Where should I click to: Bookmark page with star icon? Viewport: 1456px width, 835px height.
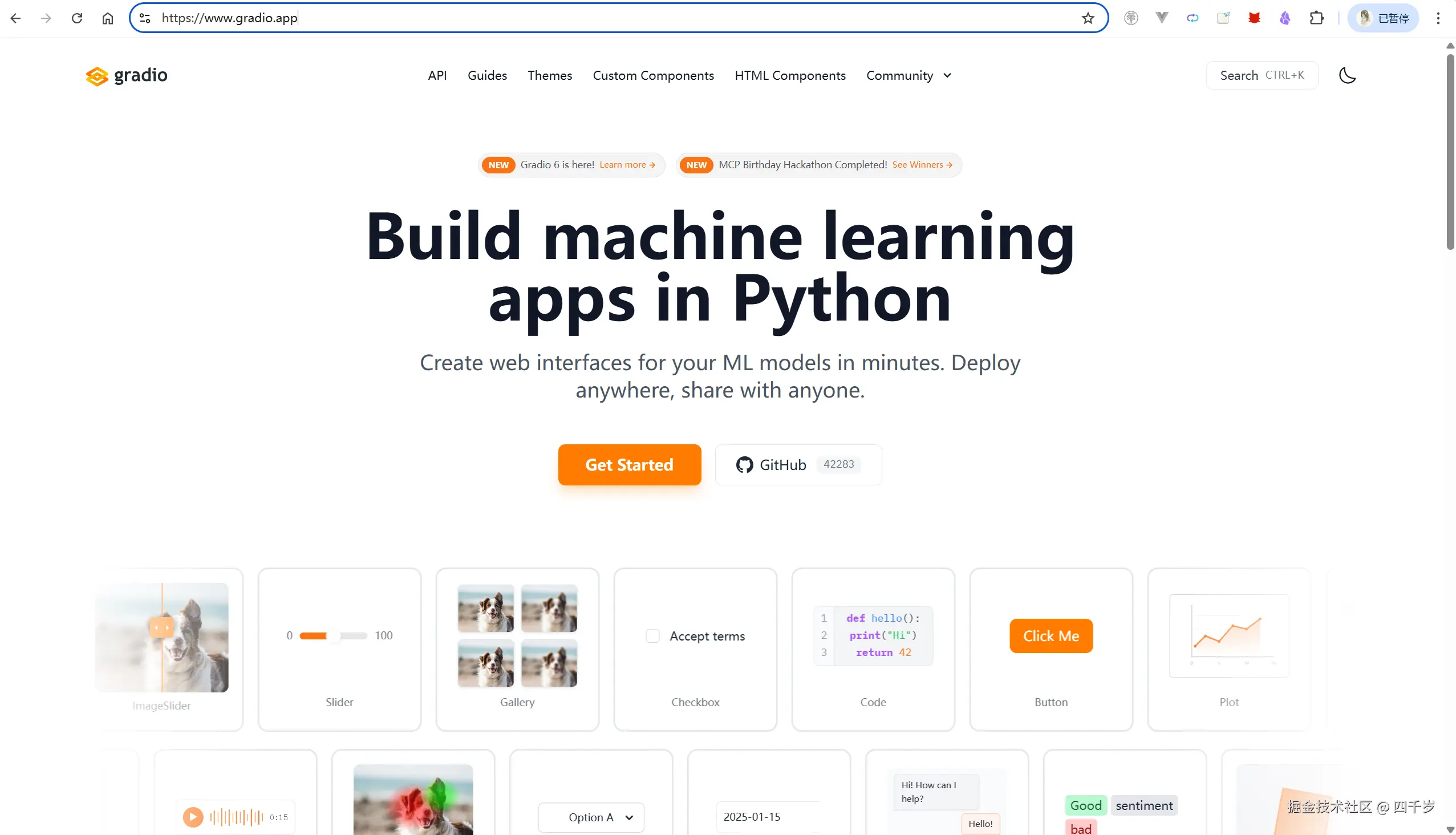point(1088,18)
